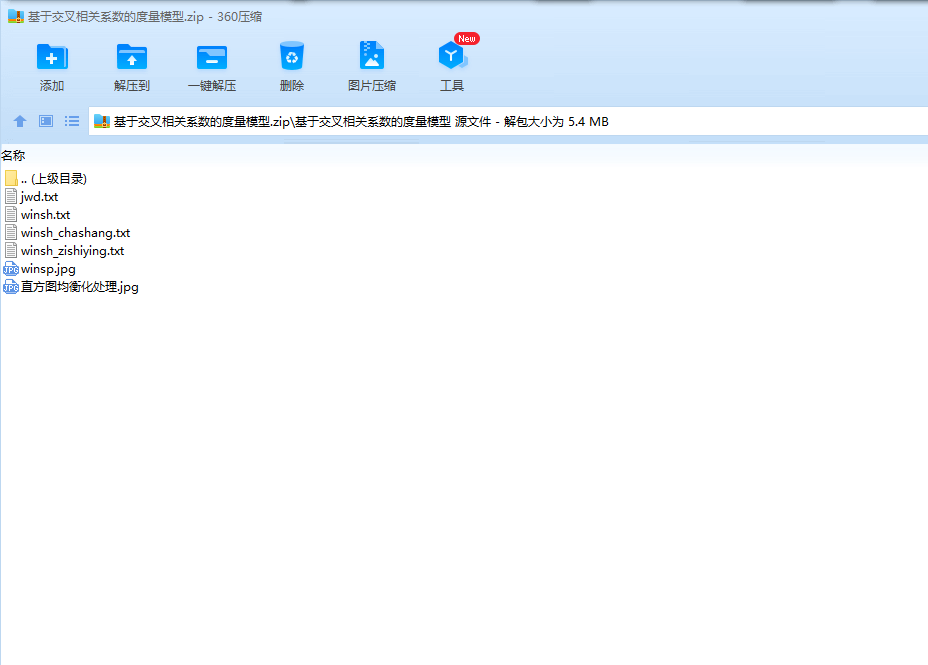Open image compression (图片压缩) tool
928x665 pixels.
tap(372, 56)
